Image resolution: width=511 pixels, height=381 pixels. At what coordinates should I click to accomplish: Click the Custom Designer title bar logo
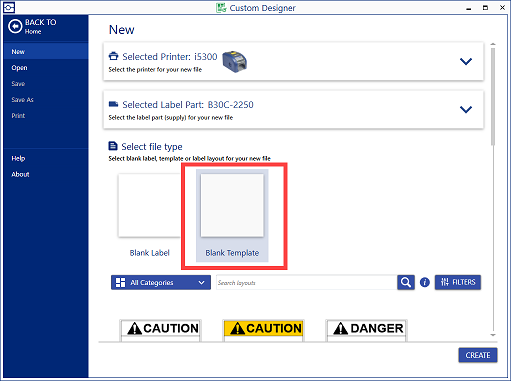point(221,7)
